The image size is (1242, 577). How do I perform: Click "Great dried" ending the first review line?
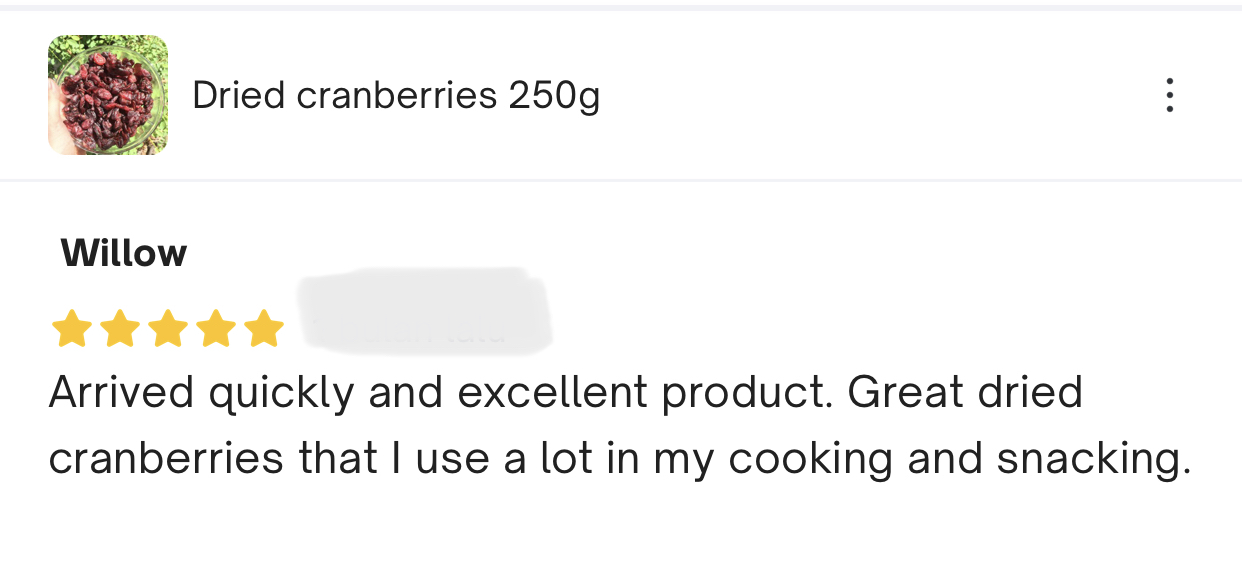[965, 392]
